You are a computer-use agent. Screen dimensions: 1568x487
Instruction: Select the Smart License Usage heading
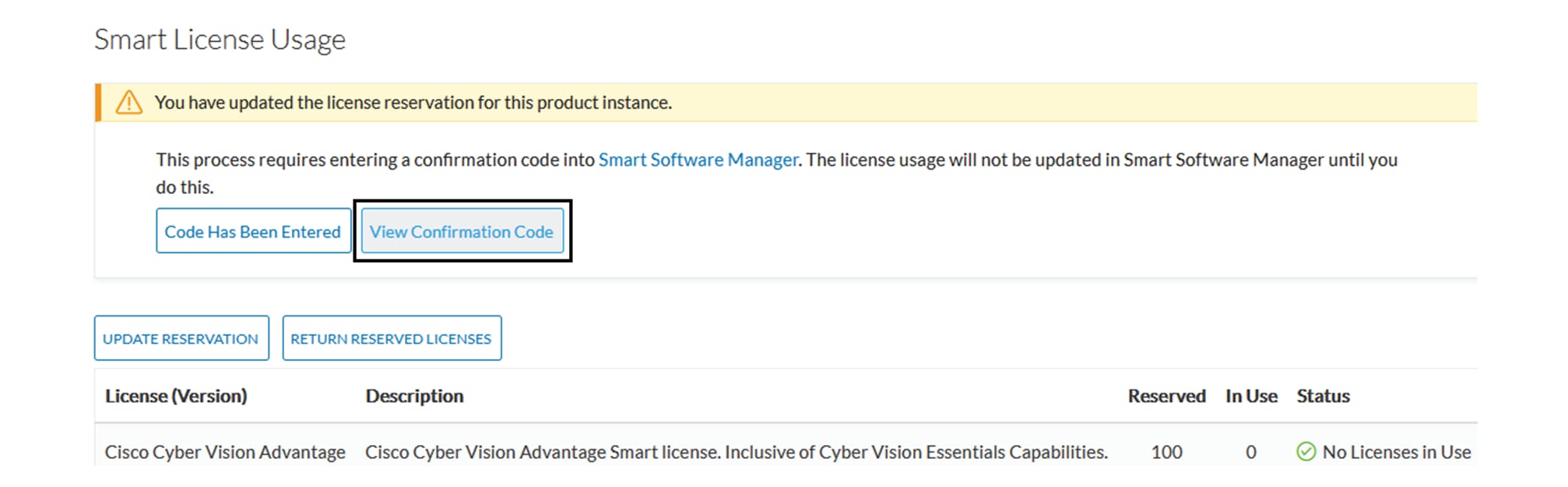[x=220, y=40]
